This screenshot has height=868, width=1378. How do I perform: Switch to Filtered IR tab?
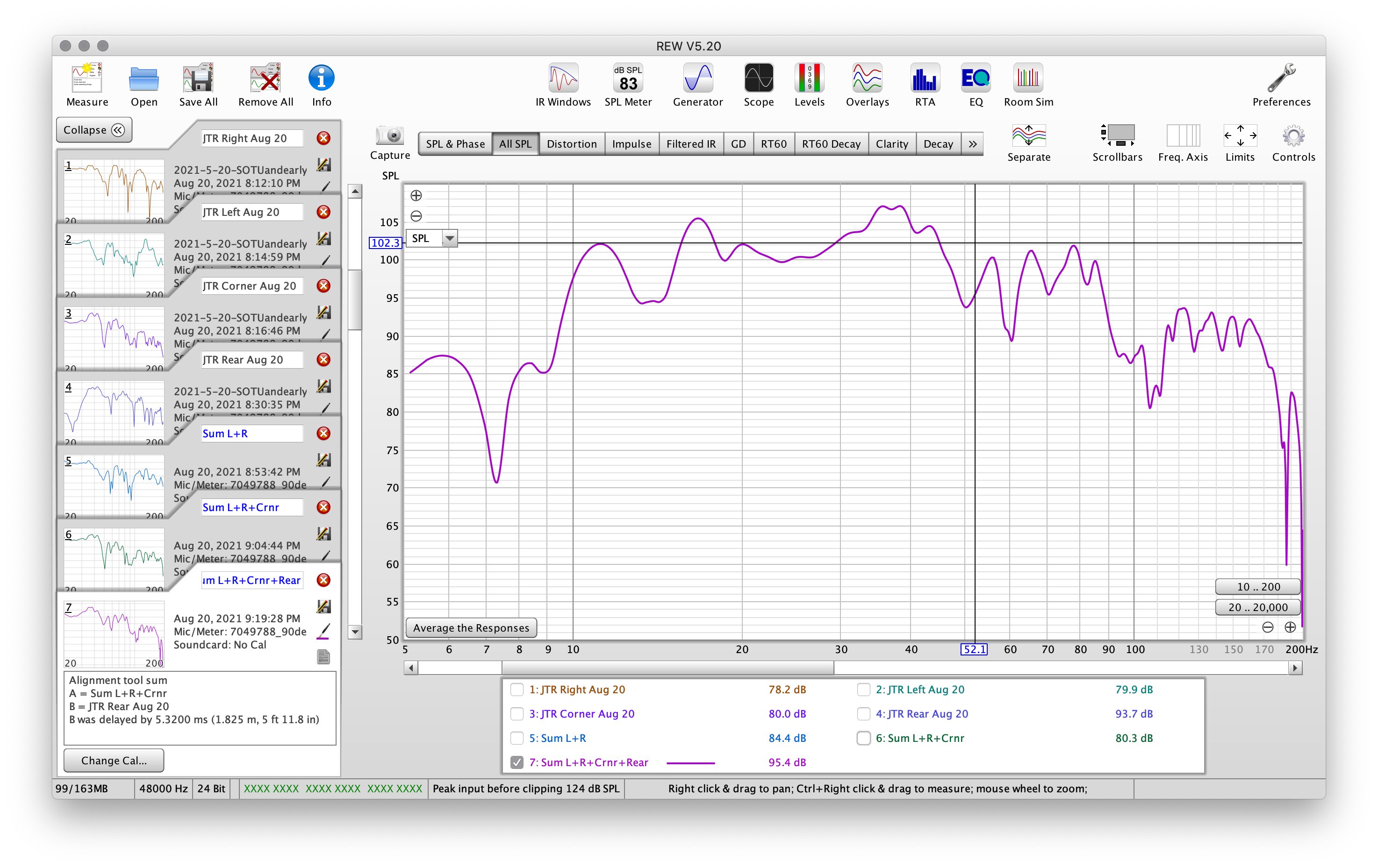point(691,144)
